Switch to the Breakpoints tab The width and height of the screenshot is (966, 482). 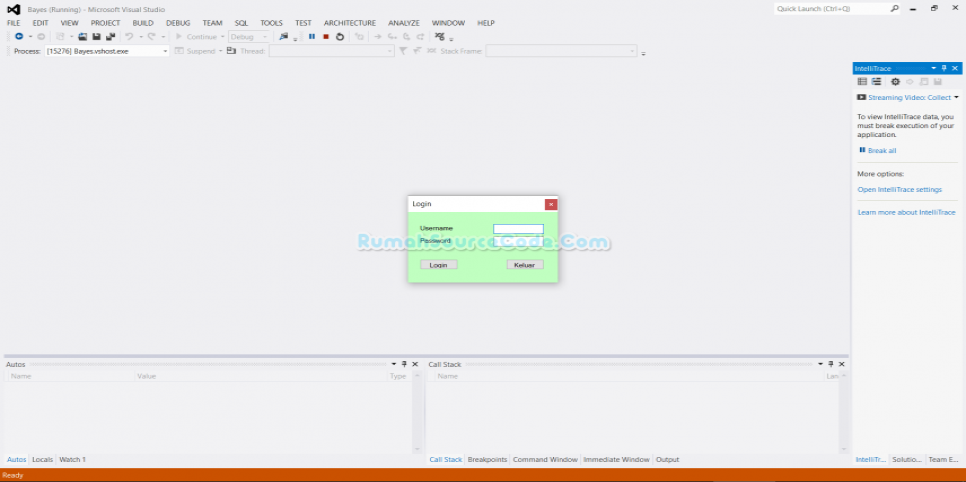[487, 459]
